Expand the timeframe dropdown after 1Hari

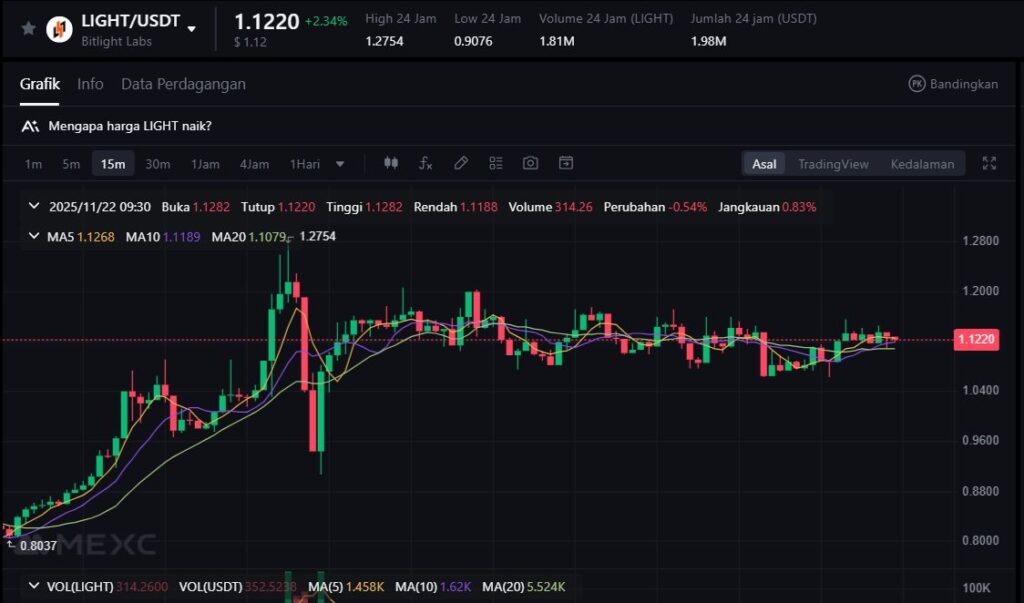point(340,164)
